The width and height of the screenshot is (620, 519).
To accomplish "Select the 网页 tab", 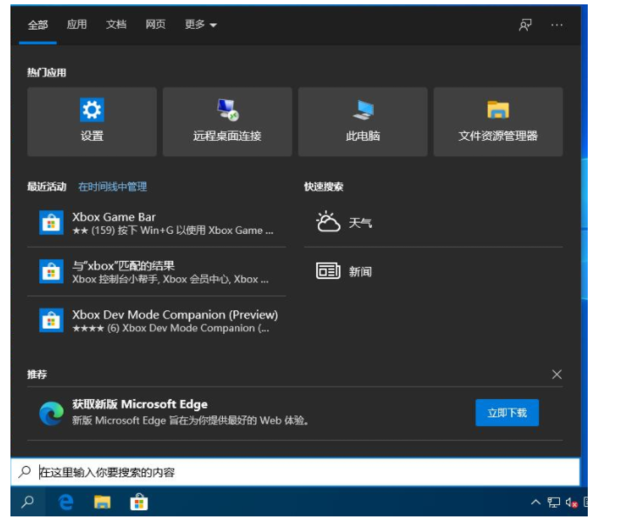I will 155,25.
